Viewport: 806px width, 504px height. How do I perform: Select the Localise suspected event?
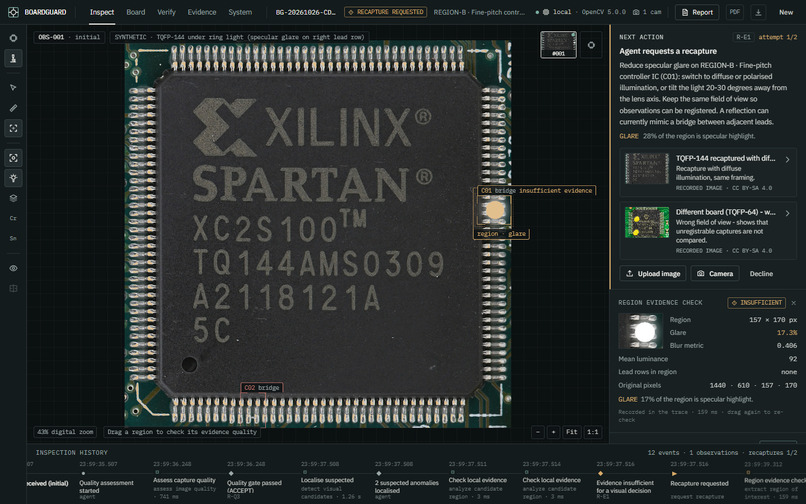327,480
